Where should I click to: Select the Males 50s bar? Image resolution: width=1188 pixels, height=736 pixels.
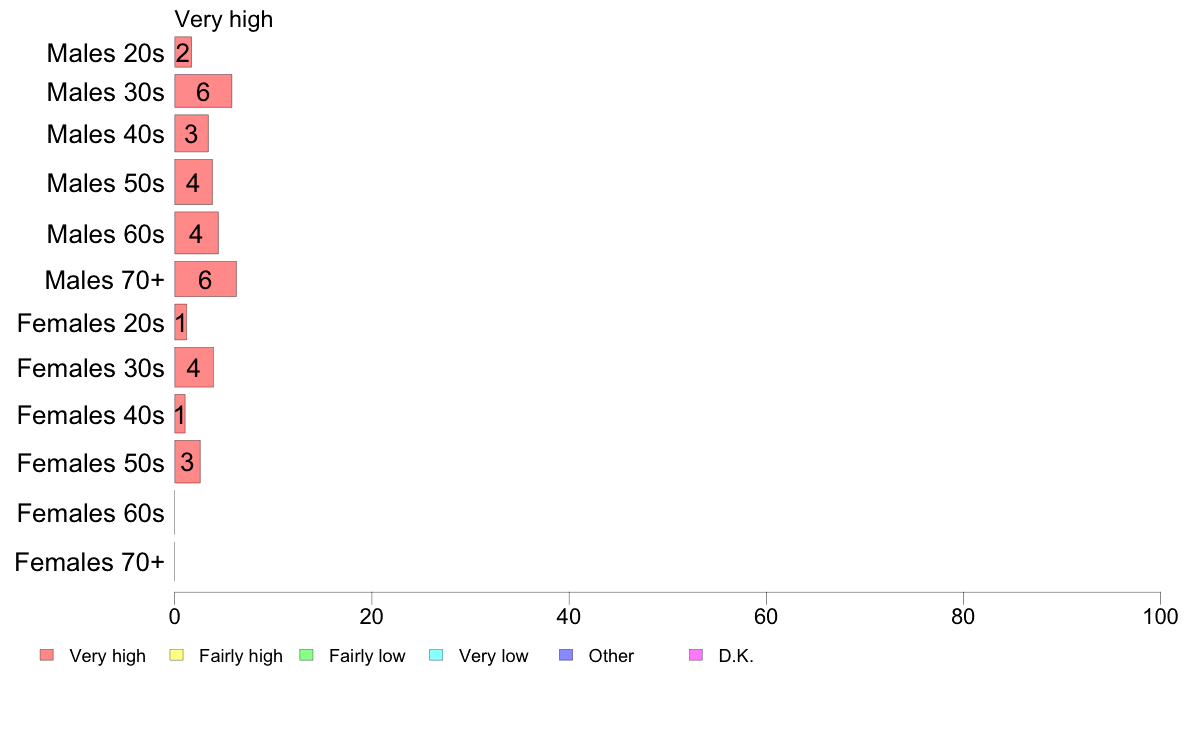coord(193,182)
